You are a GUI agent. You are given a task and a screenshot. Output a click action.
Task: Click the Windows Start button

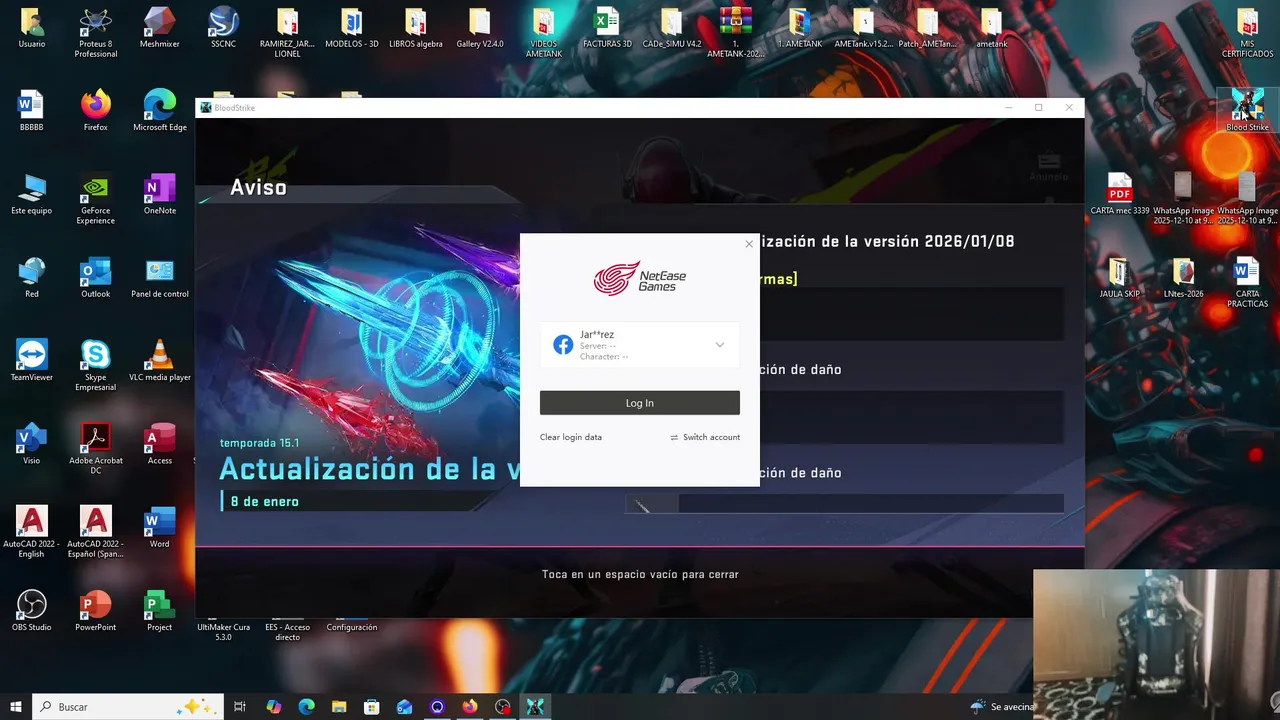click(16, 706)
